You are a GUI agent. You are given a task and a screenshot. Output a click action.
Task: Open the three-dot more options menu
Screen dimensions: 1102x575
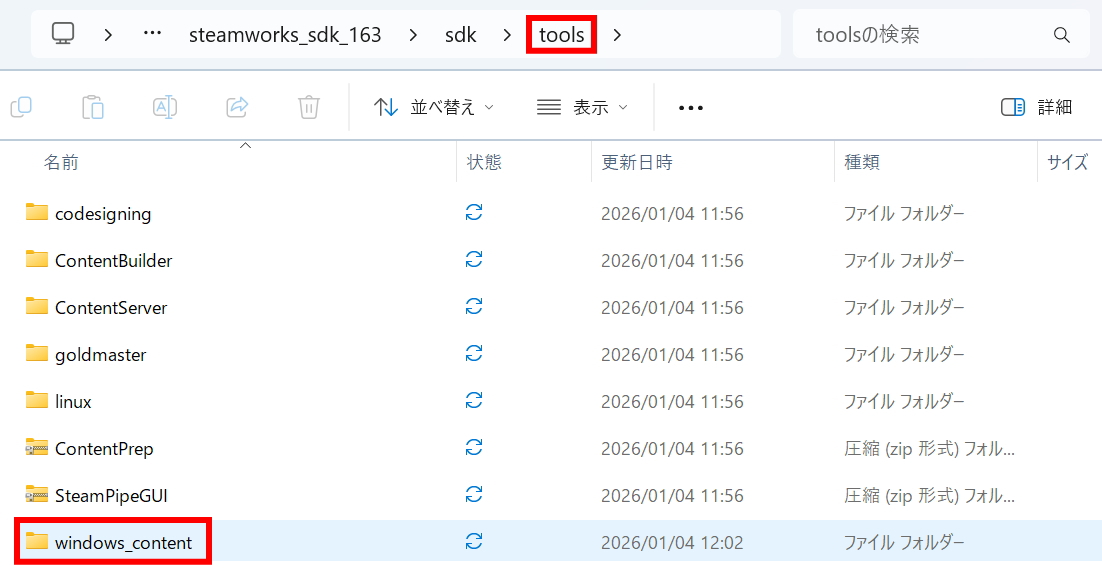(691, 107)
